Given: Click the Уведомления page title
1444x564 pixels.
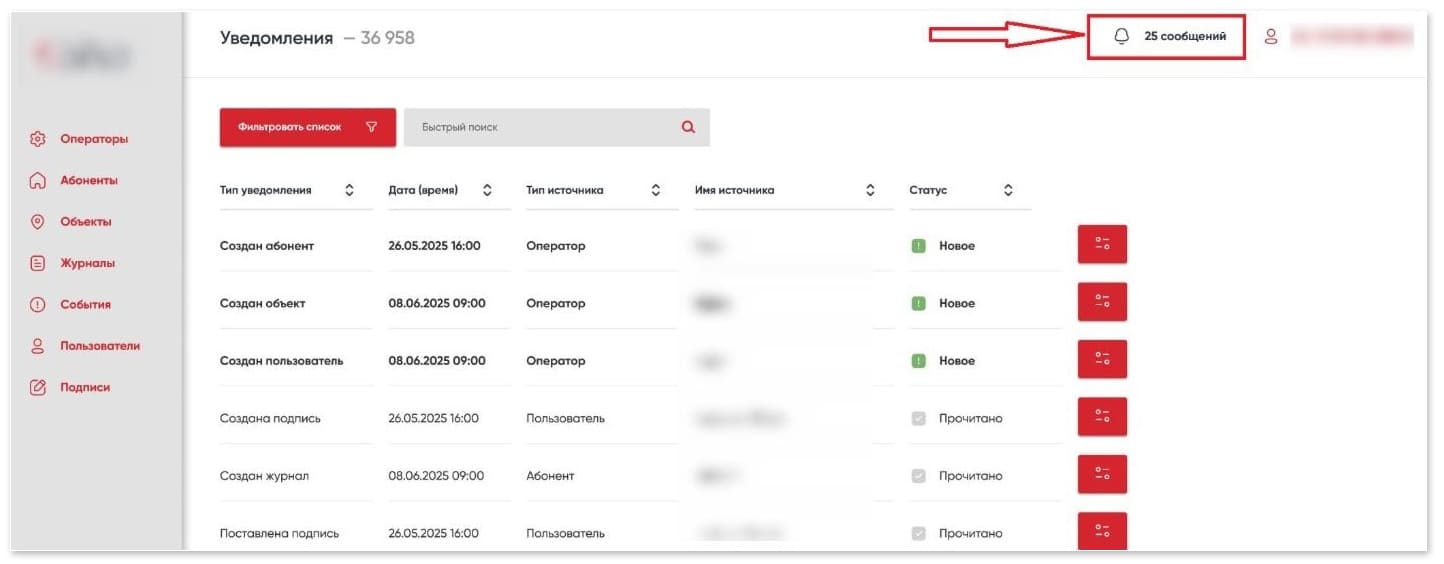Looking at the screenshot, I should [x=276, y=38].
